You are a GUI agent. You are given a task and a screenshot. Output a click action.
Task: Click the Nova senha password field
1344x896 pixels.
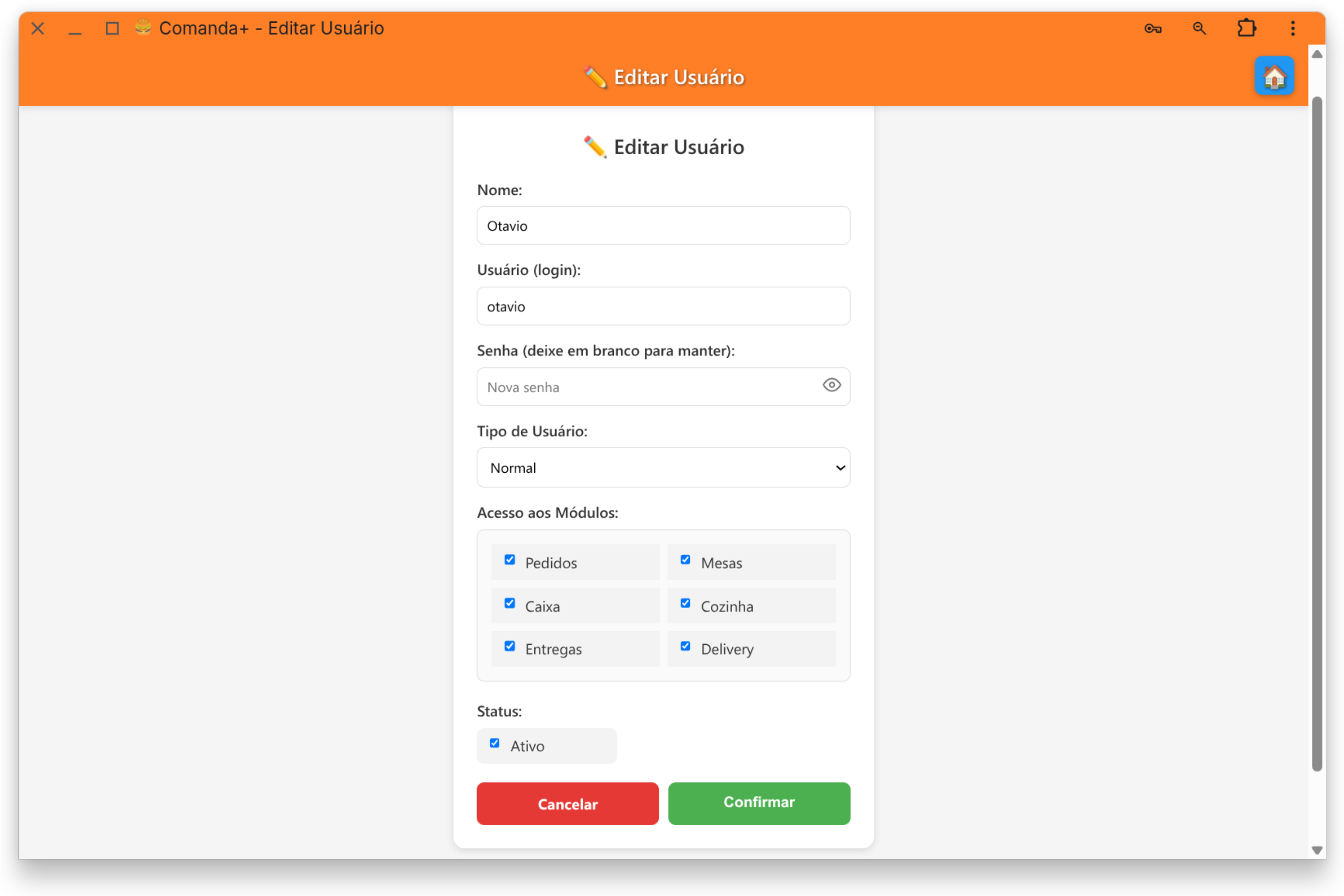(646, 387)
